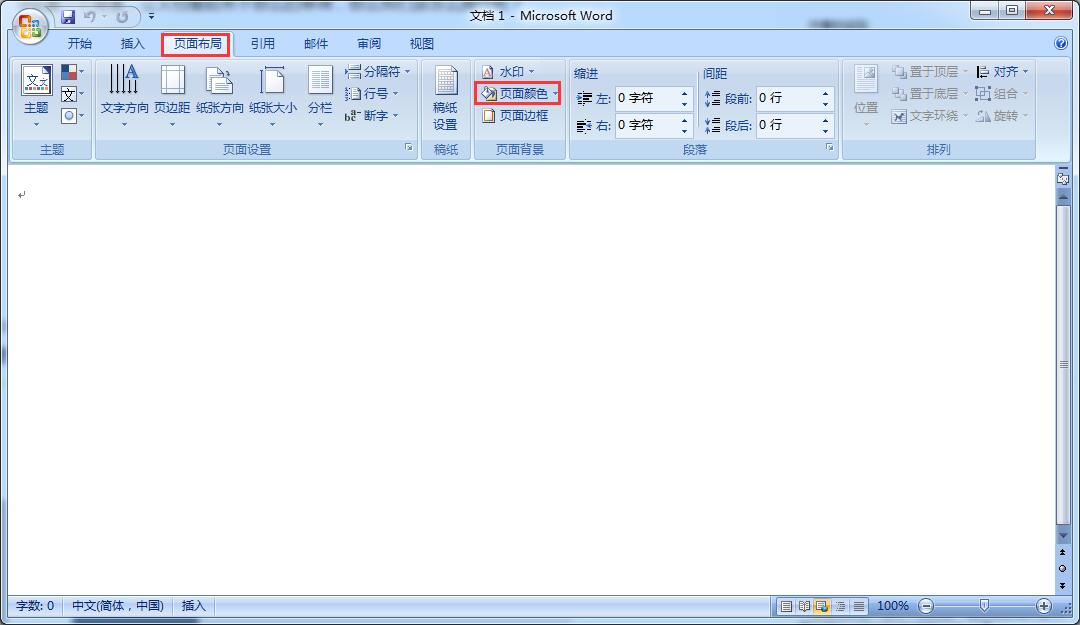The height and width of the screenshot is (625, 1080).
Task: Open the 文字方向 text direction tool
Action: point(125,93)
